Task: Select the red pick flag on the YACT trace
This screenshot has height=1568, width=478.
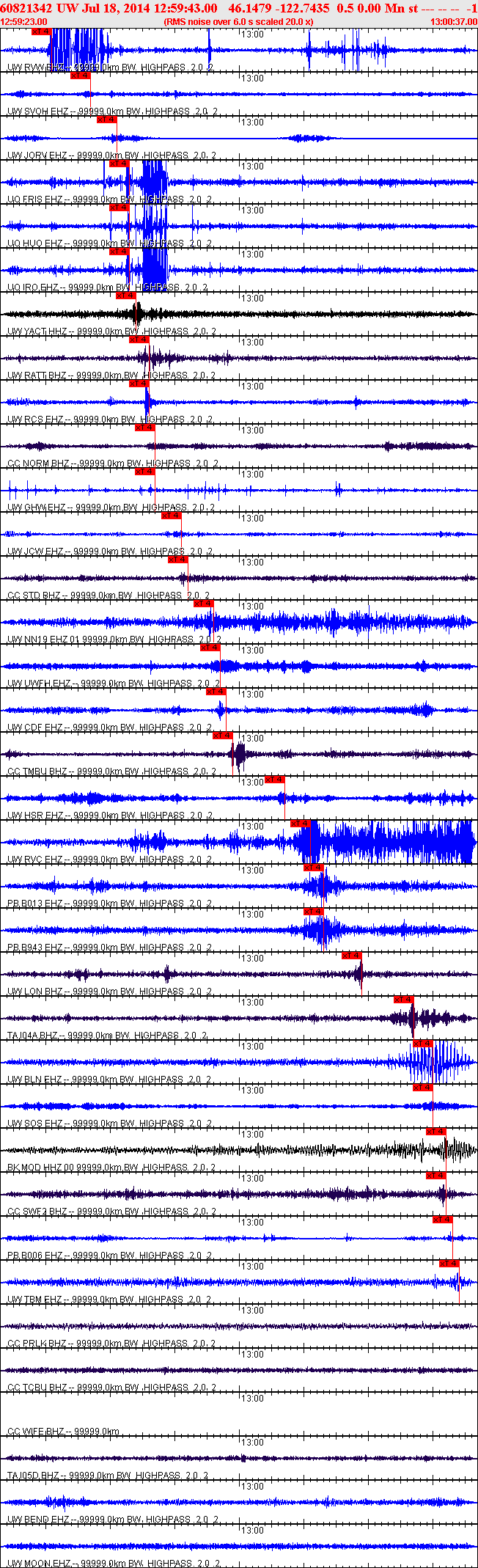Action: point(126,296)
